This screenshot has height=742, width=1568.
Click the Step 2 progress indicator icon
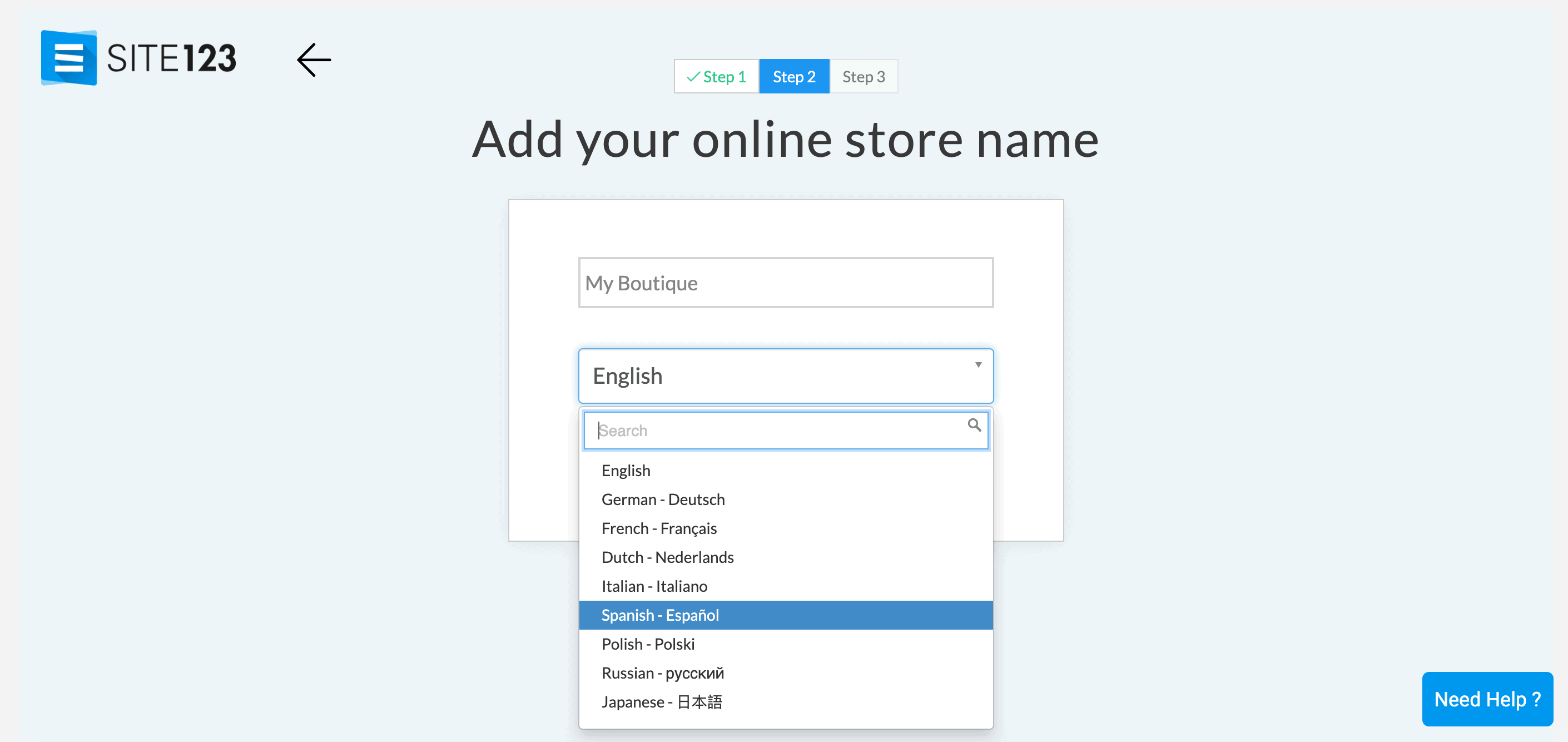[794, 75]
